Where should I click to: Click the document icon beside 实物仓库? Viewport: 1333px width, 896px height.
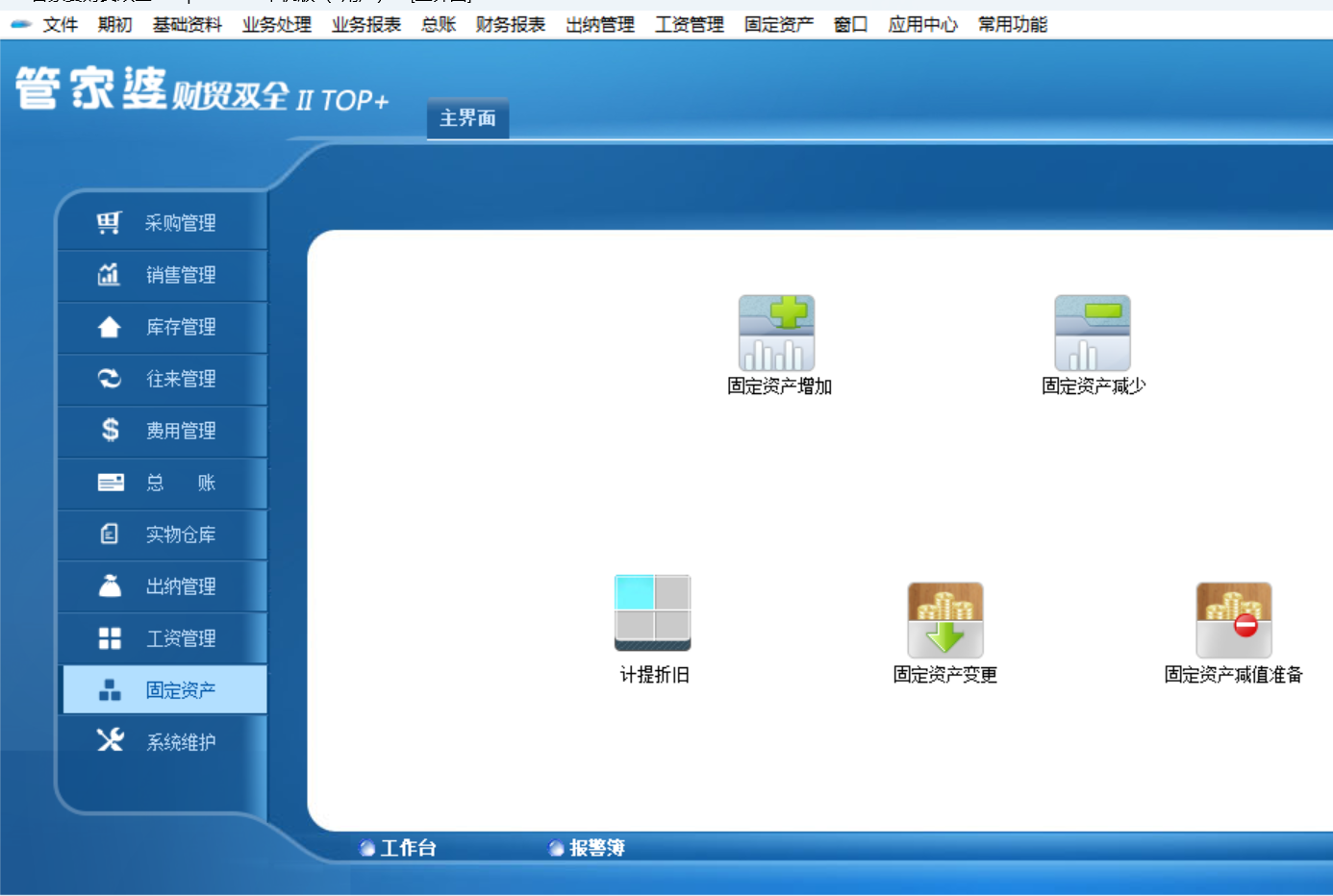[x=110, y=534]
